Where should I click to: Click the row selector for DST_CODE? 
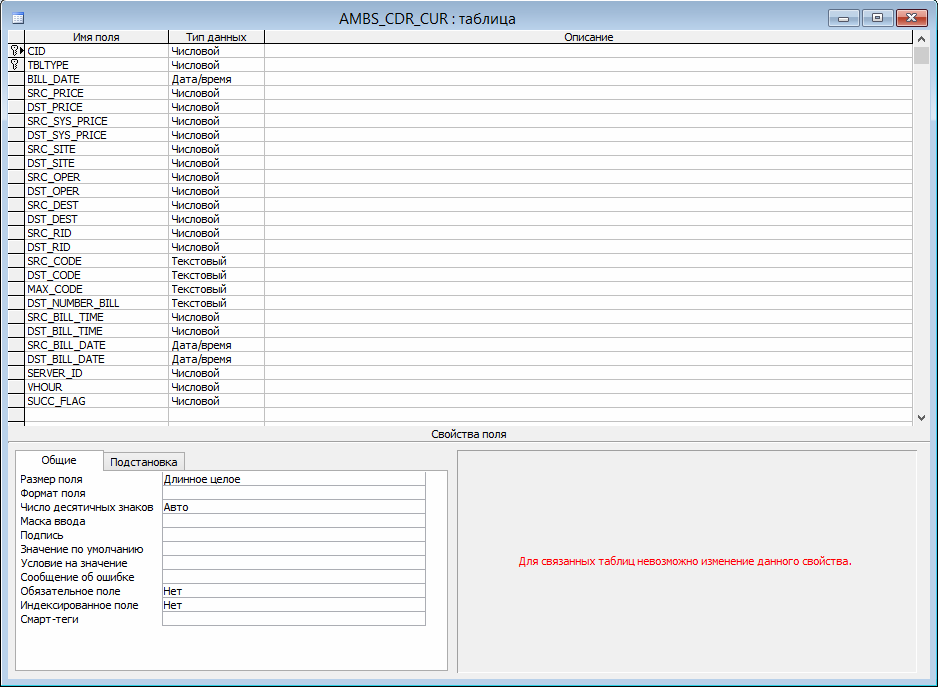(x=16, y=275)
